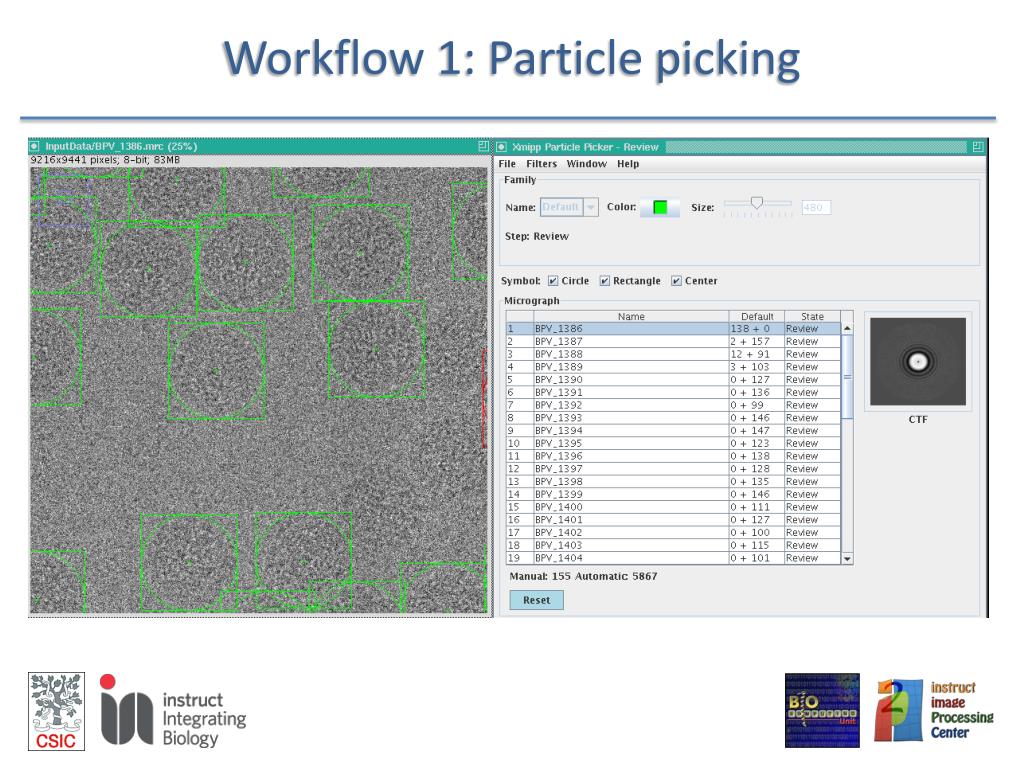Viewport: 1024px width, 768px height.
Task: Select micrograph row BPV_1390
Action: pos(673,379)
